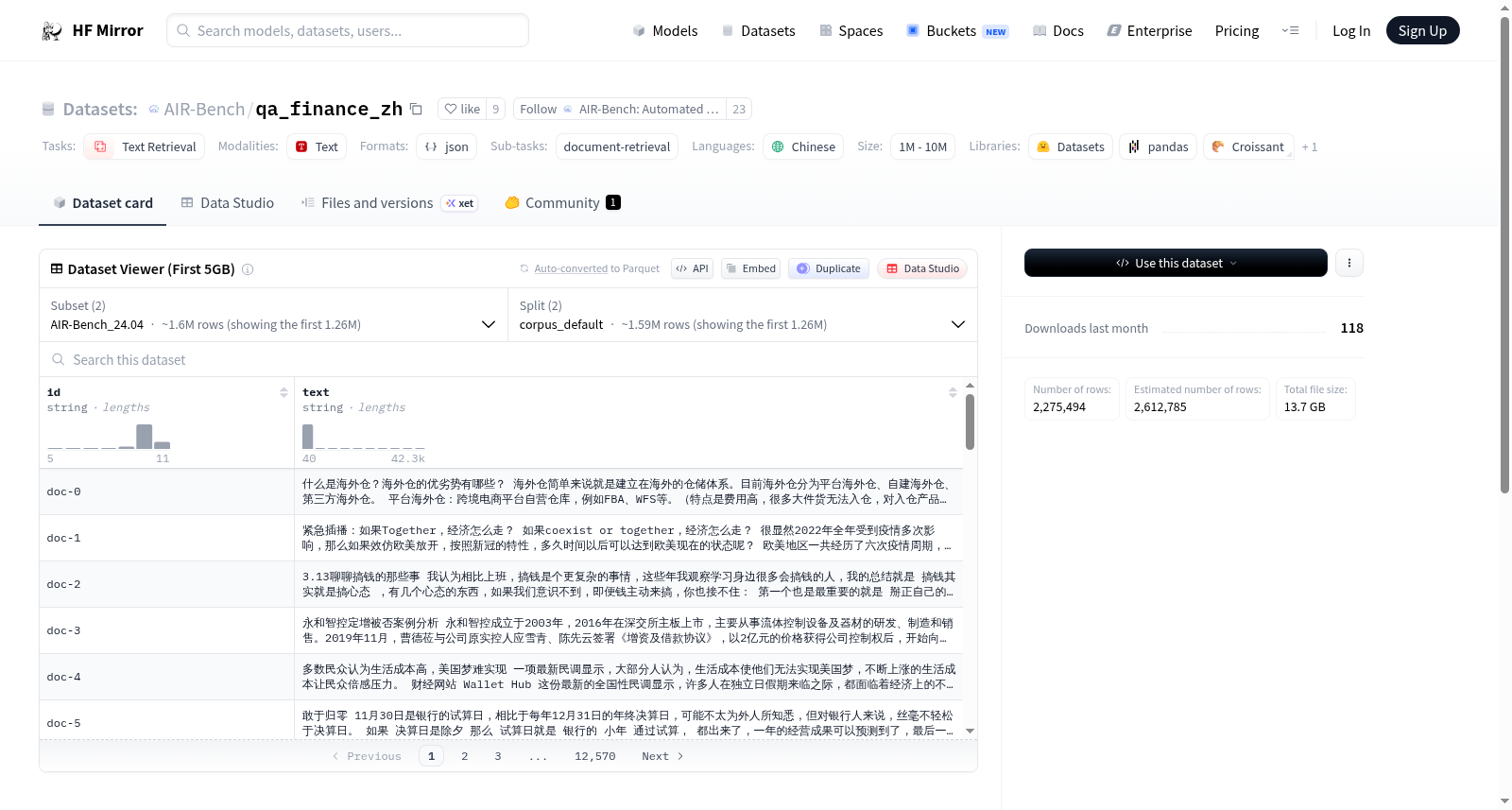Sort by id column arrows
The height and width of the screenshot is (810, 1512).
tap(283, 392)
